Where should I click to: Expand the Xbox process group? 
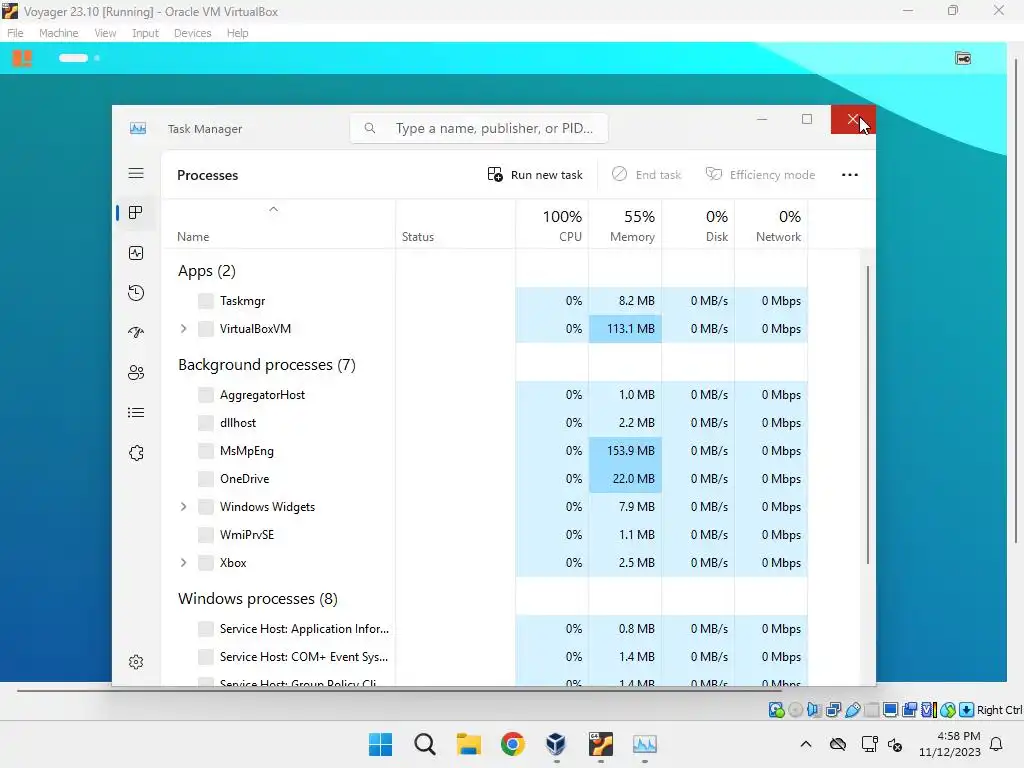click(184, 562)
